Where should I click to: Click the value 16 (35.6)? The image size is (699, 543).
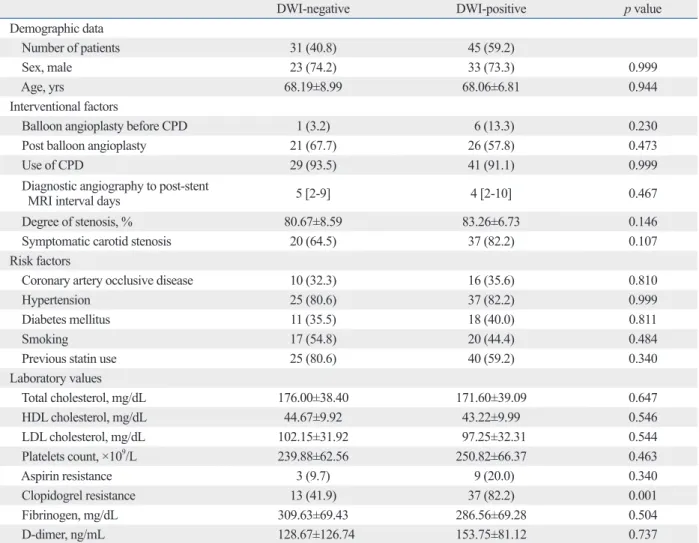491,280
